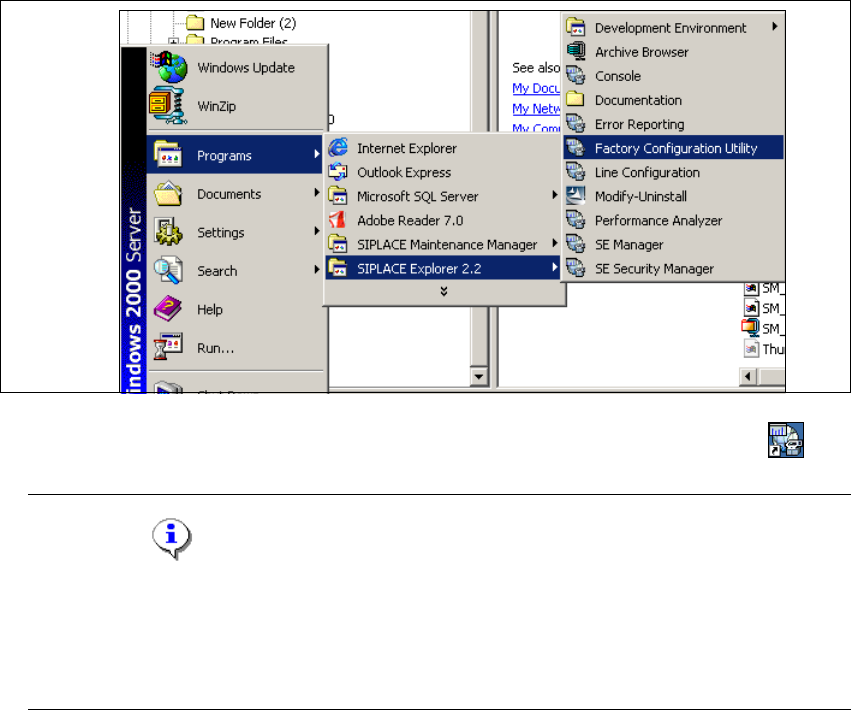Click the Error Reporting icon

(576, 124)
